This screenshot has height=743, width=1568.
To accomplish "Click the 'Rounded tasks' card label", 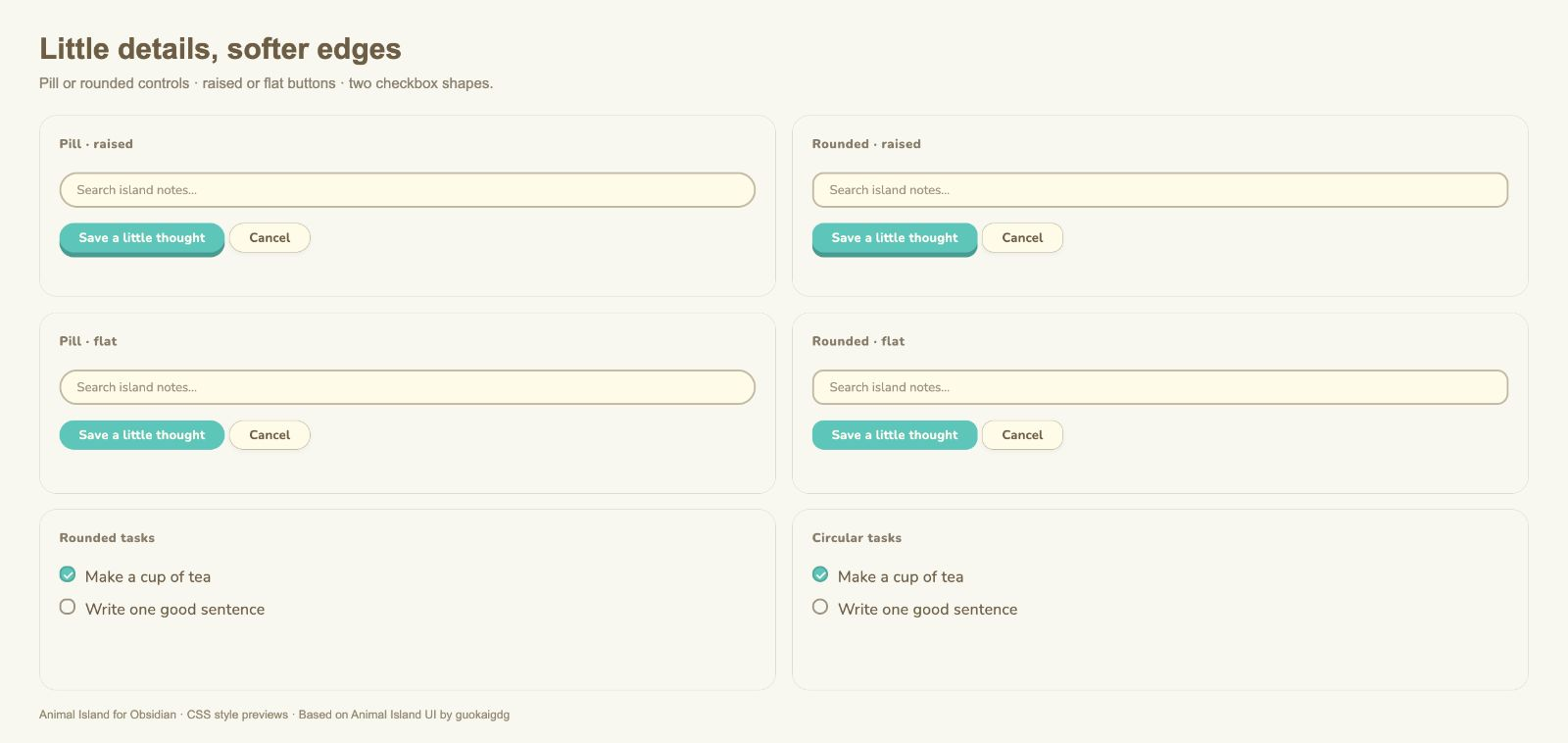I will click(x=107, y=538).
